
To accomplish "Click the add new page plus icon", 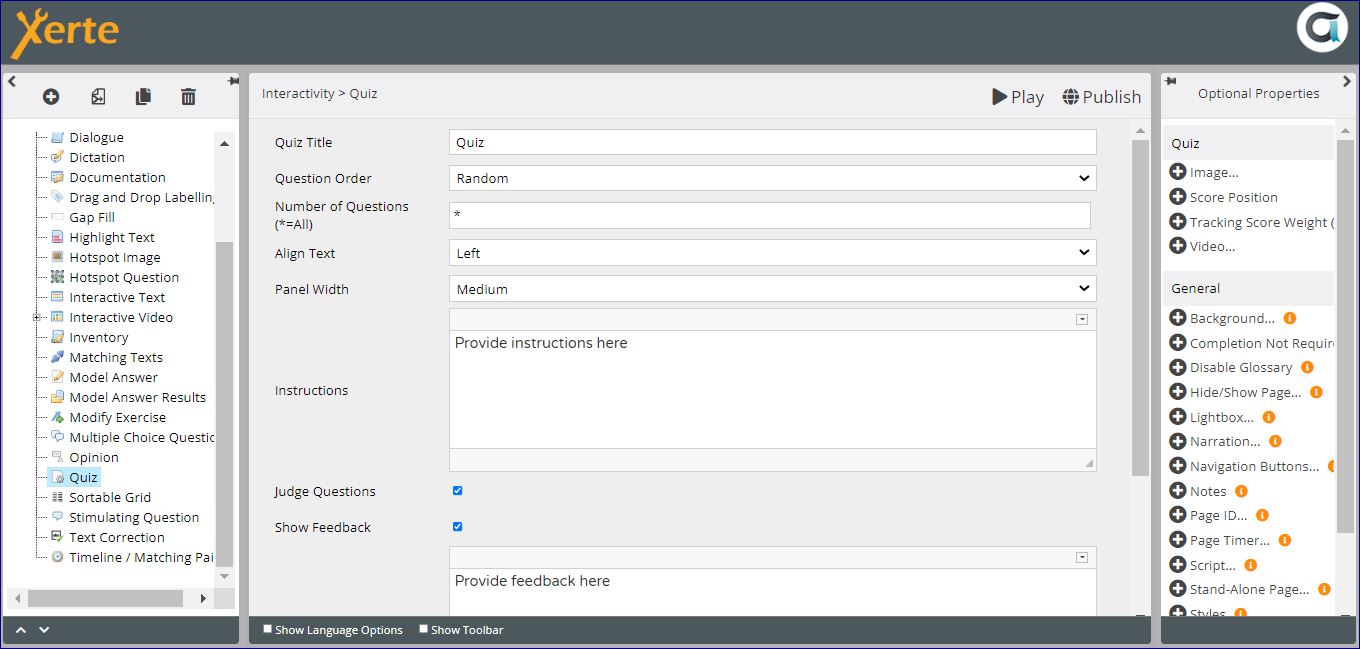I will click(x=51, y=97).
